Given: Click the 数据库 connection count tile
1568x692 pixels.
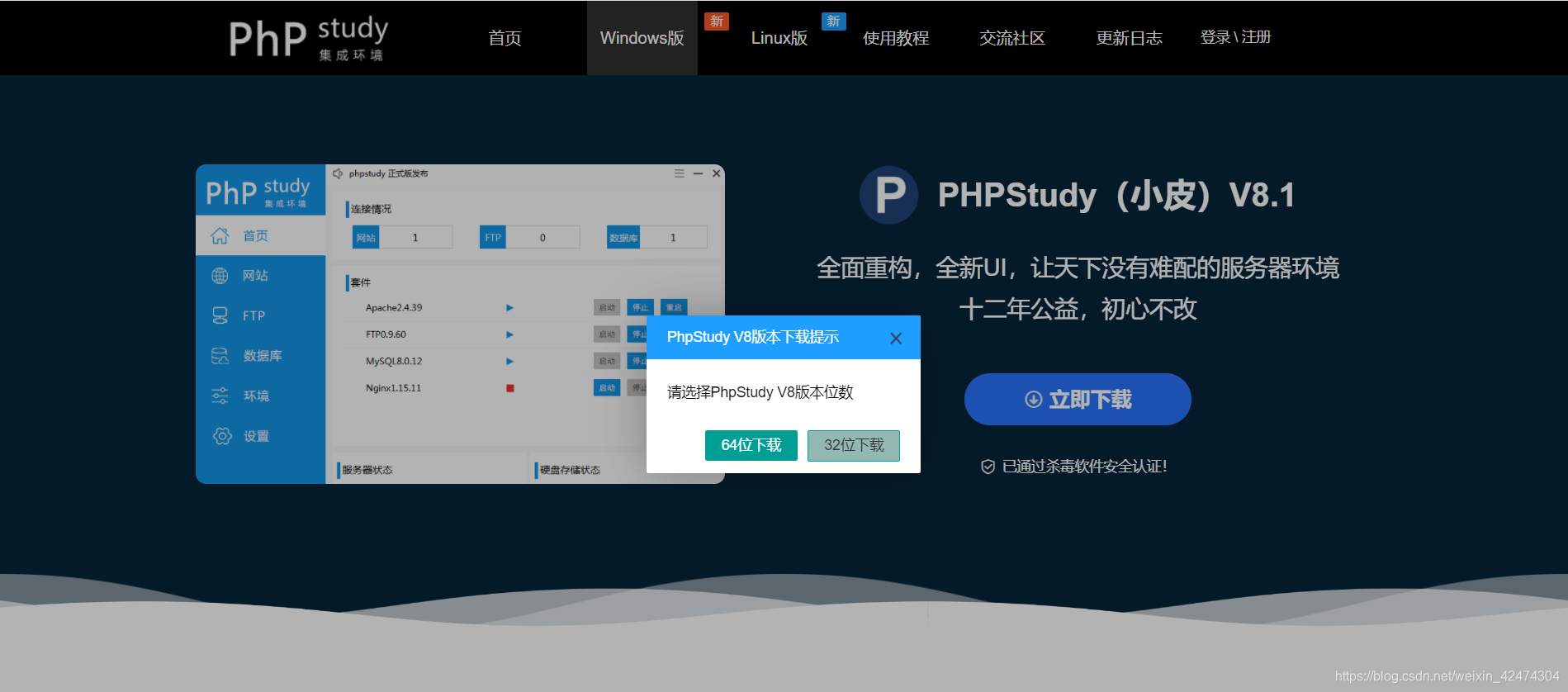Looking at the screenshot, I should [x=657, y=237].
